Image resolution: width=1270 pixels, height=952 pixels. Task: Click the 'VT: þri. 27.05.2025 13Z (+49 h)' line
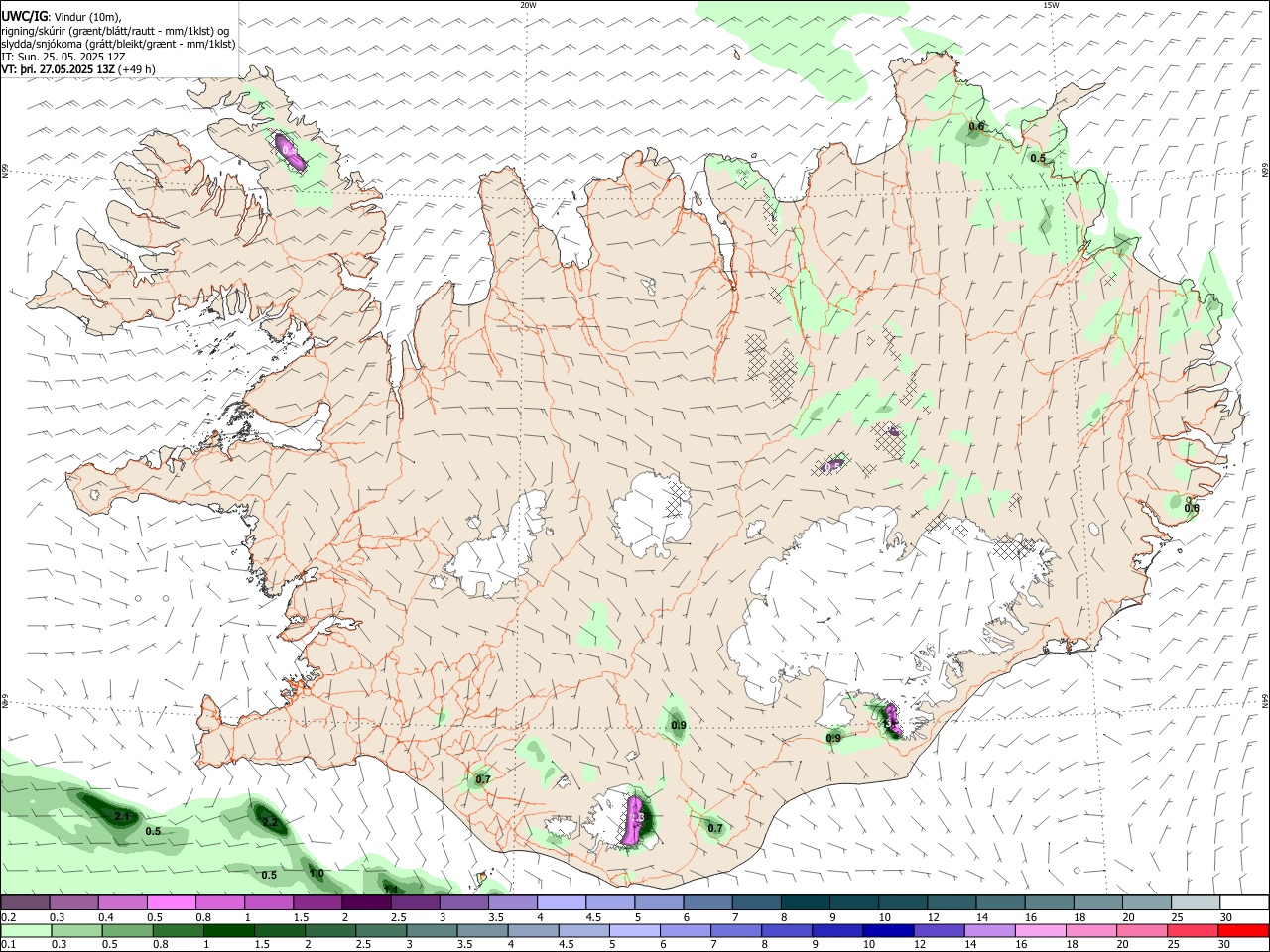click(77, 69)
